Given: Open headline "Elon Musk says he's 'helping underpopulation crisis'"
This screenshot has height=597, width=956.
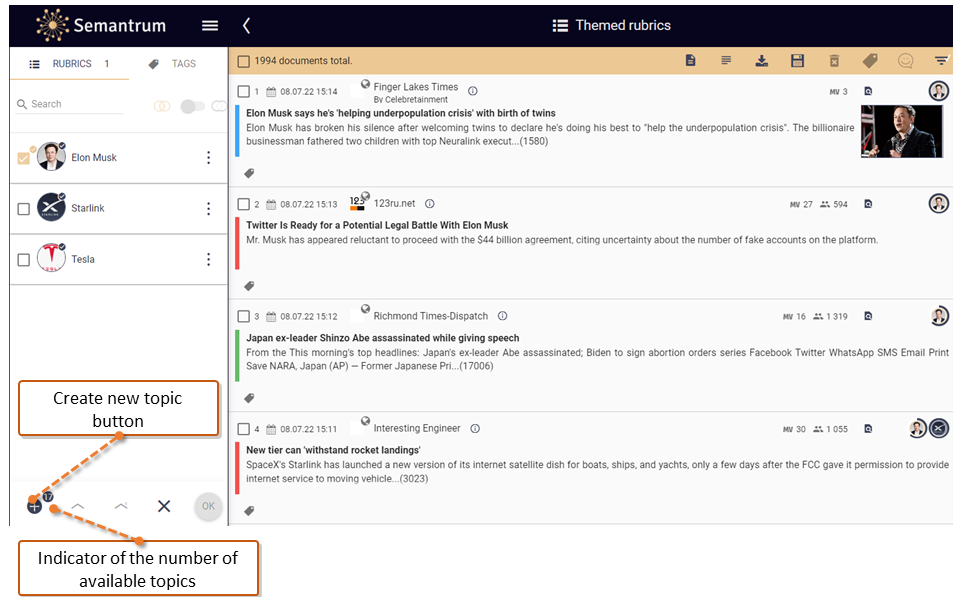Looking at the screenshot, I should (x=401, y=113).
